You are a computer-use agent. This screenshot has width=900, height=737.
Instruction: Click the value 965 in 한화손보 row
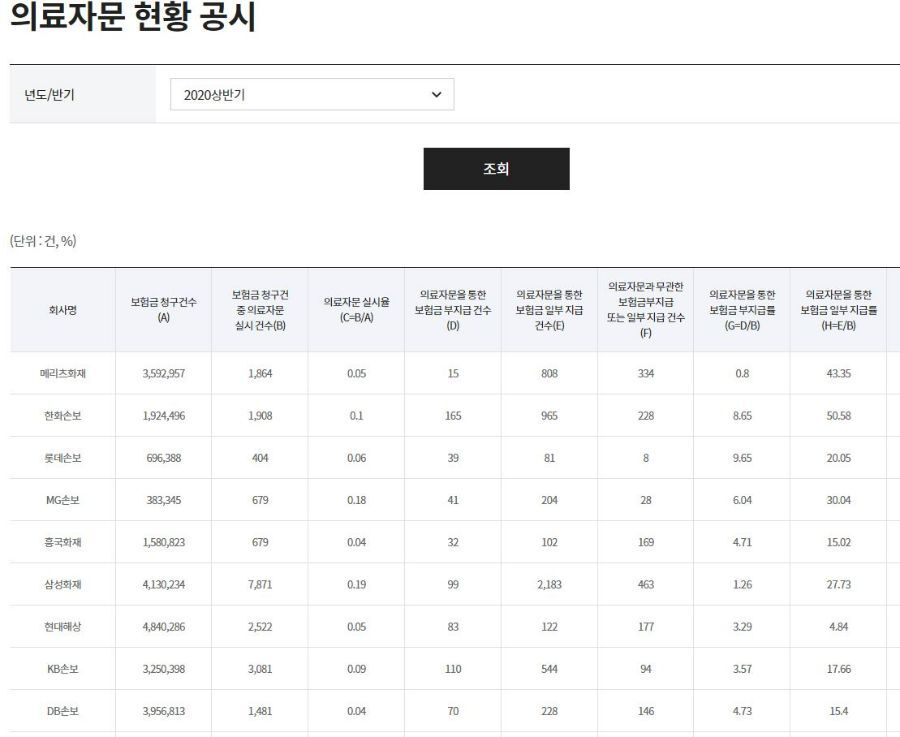(x=549, y=416)
